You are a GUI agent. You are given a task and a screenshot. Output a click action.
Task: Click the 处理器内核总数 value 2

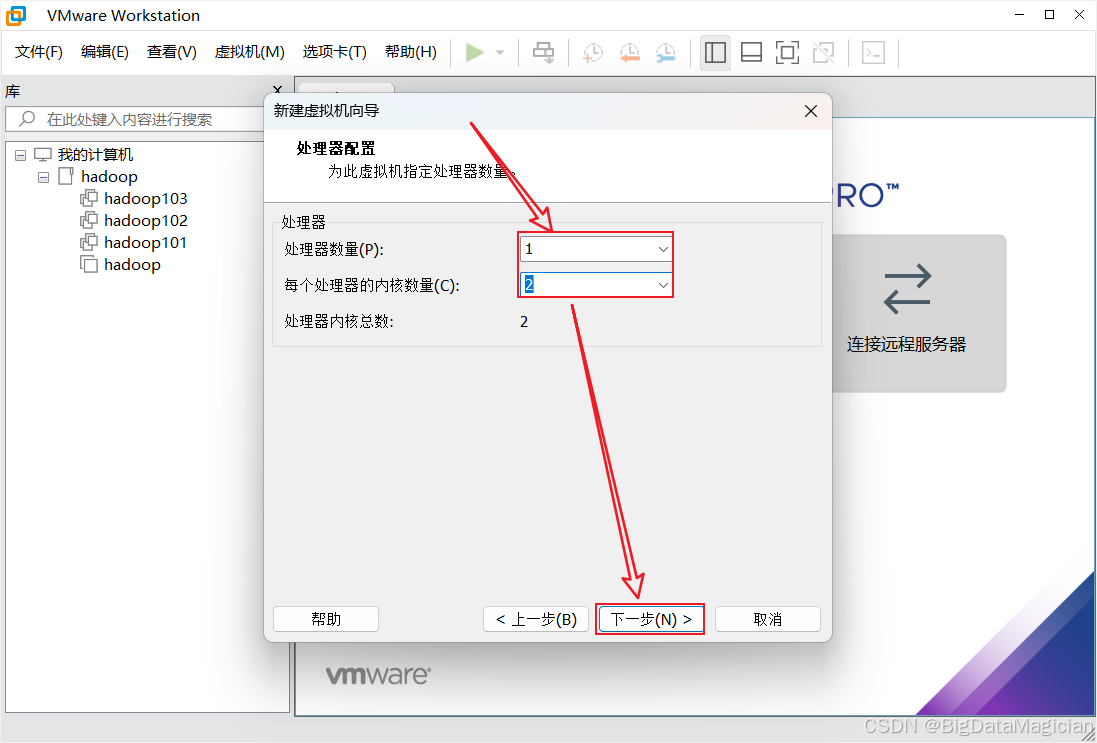[x=524, y=322]
